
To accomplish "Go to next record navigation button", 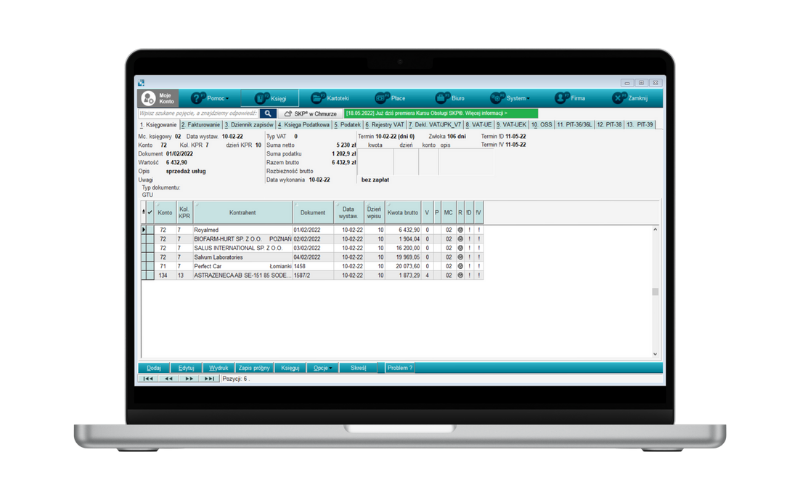I will [189, 379].
